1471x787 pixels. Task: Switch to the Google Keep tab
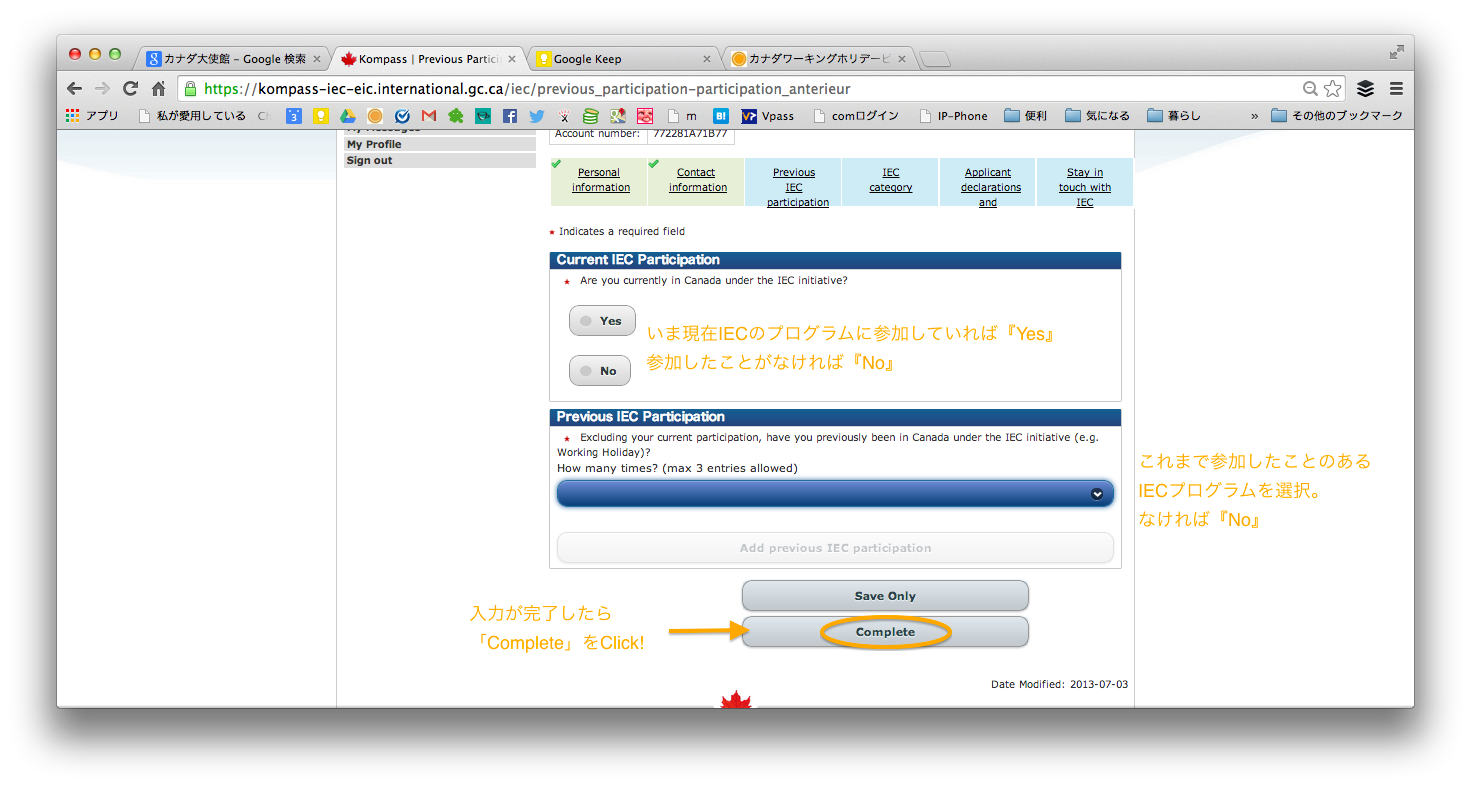(x=619, y=59)
